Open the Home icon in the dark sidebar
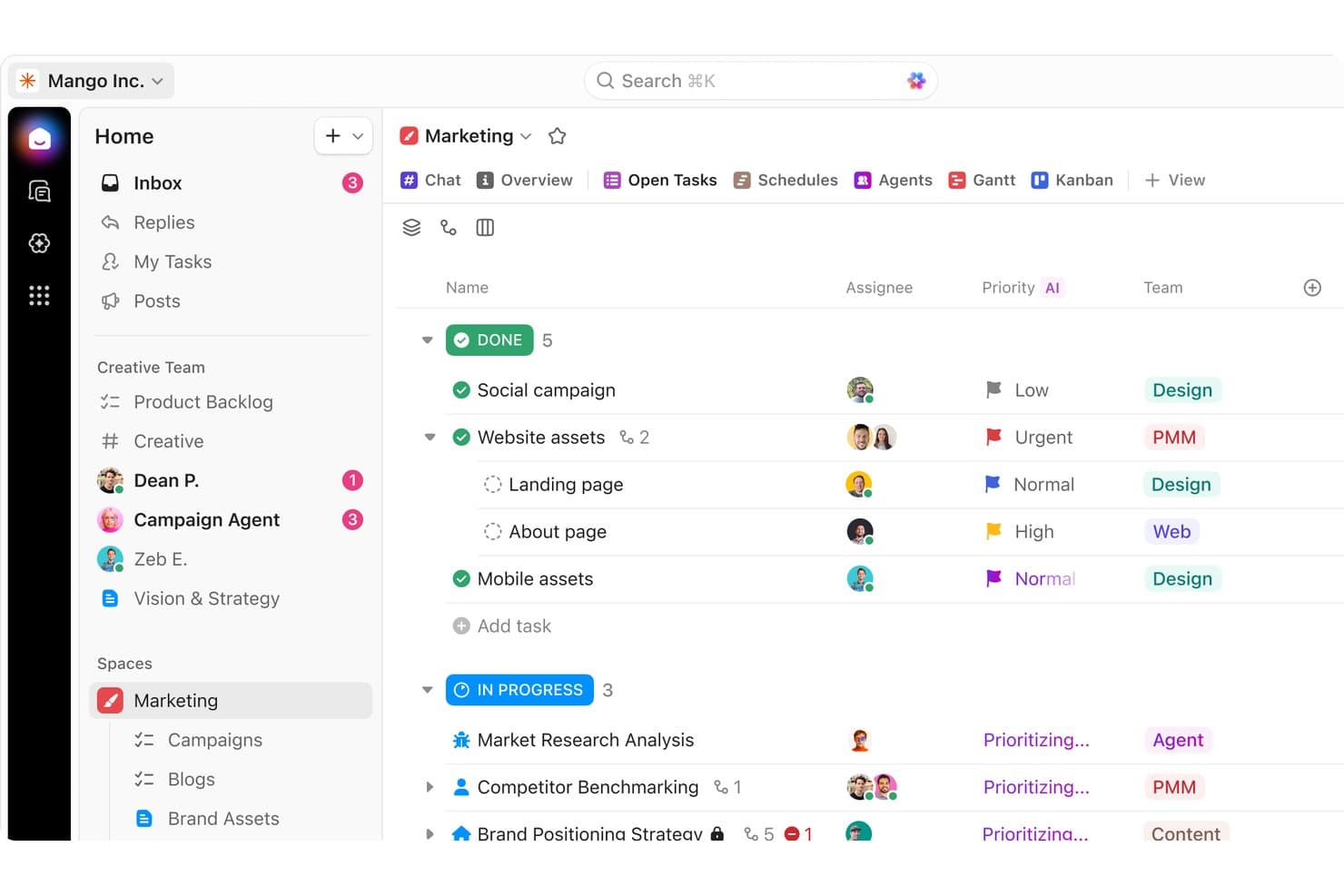Screen dimensions: 1344x896 click(39, 139)
